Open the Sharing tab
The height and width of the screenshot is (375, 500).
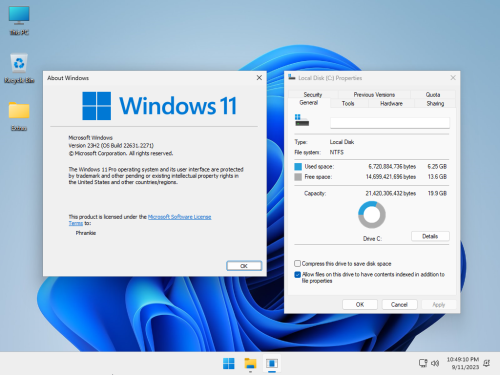435,103
